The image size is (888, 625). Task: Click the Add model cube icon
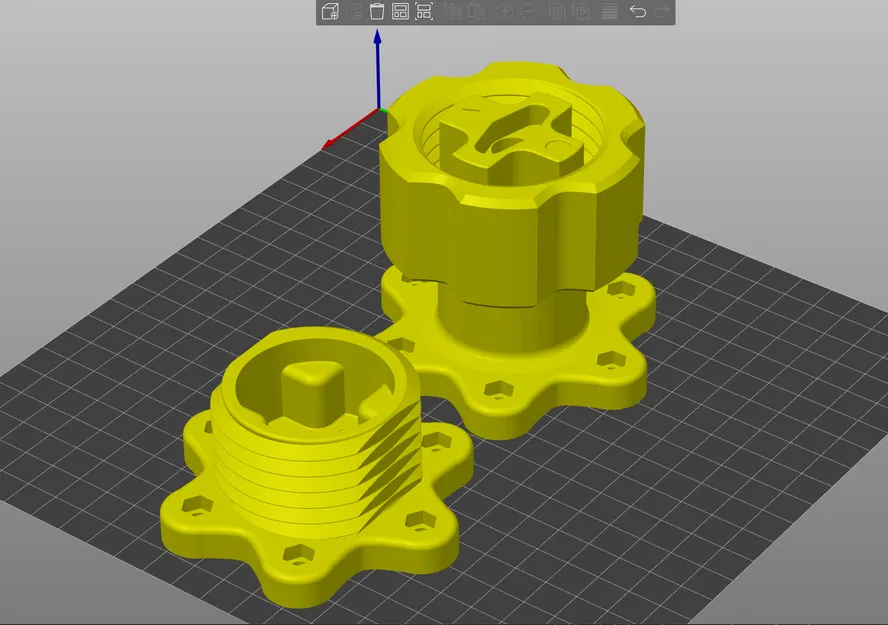[x=330, y=11]
